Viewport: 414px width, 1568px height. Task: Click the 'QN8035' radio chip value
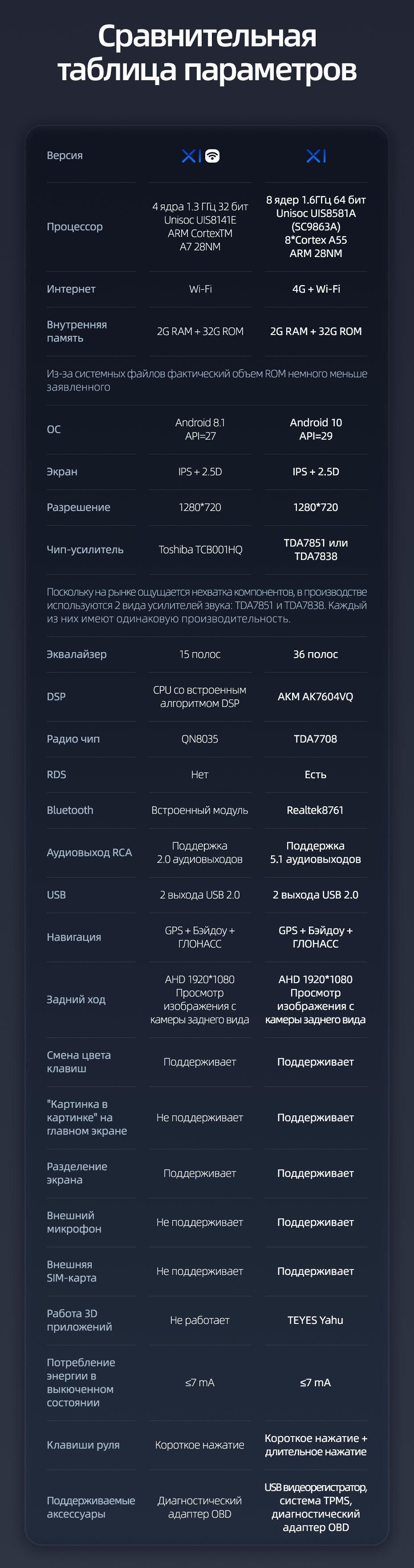click(199, 739)
